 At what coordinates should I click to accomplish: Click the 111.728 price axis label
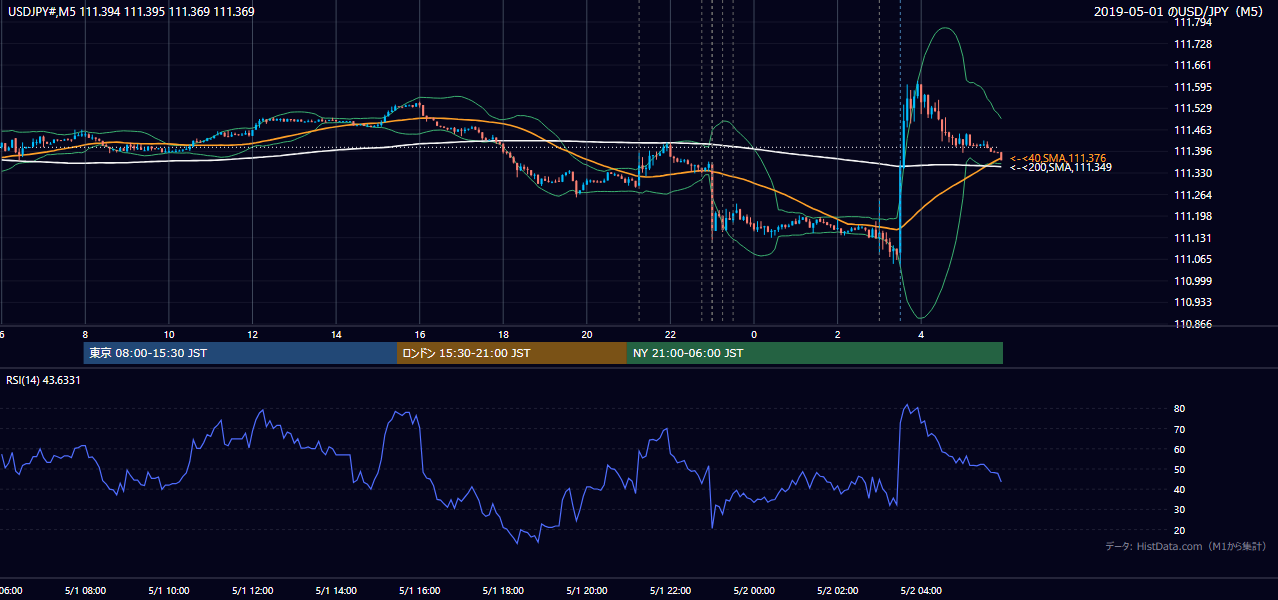[x=1193, y=44]
